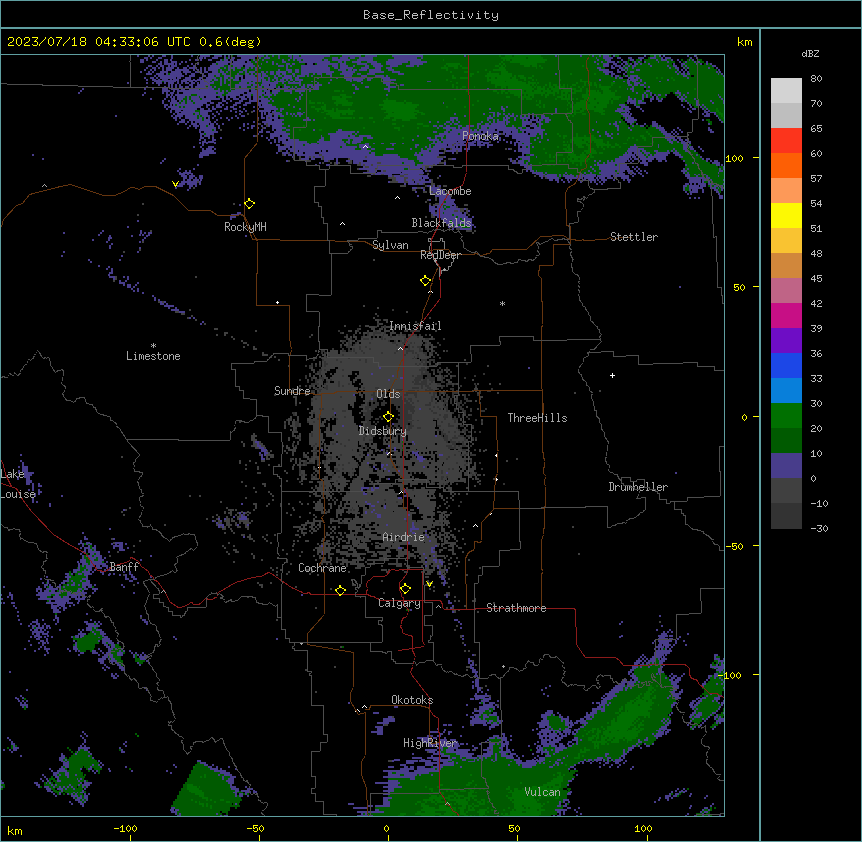Click the -100 tick on bottom axis
The height and width of the screenshot is (842, 862).
pos(125,828)
